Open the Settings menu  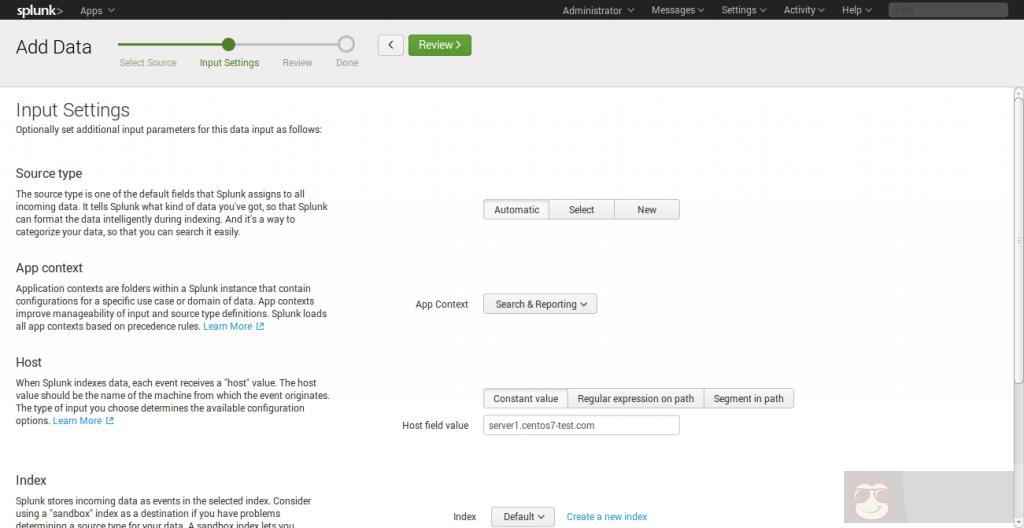tap(744, 10)
